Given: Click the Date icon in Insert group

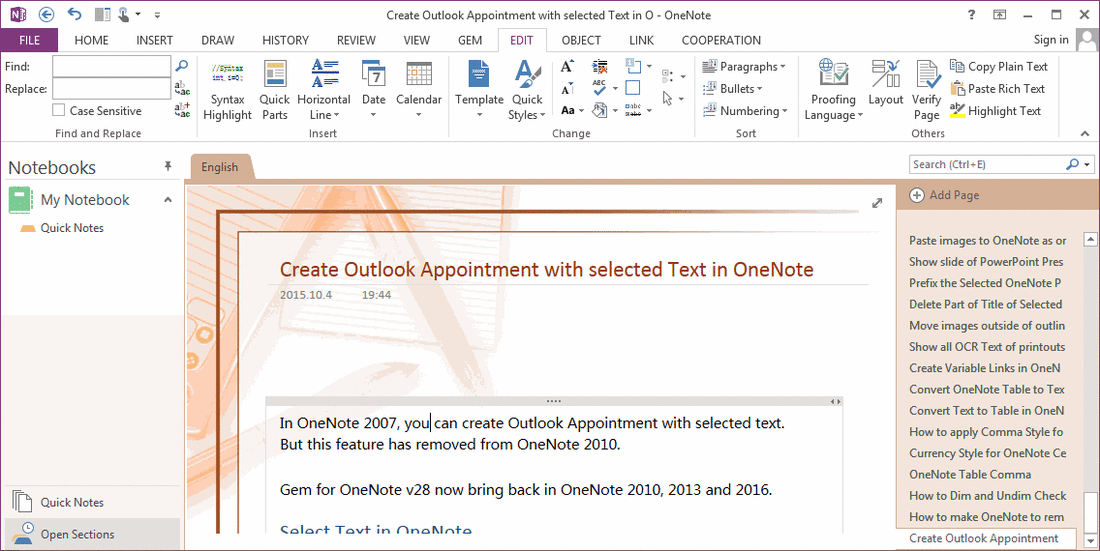Looking at the screenshot, I should (x=373, y=74).
